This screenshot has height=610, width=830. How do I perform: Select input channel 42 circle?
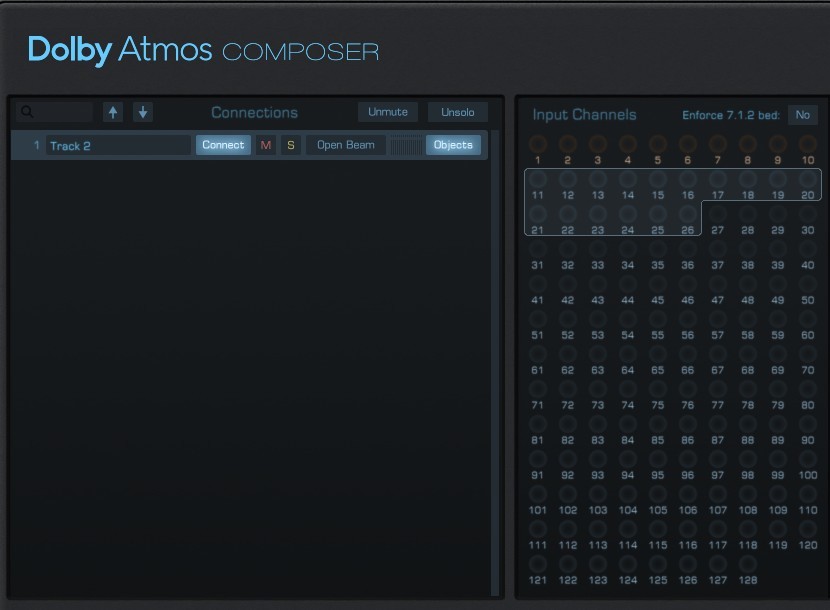(x=567, y=284)
